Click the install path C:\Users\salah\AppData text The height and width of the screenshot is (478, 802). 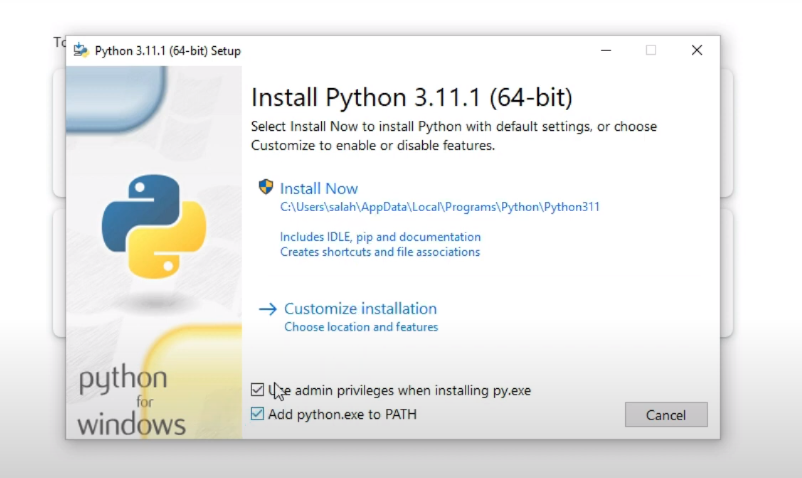[439, 207]
